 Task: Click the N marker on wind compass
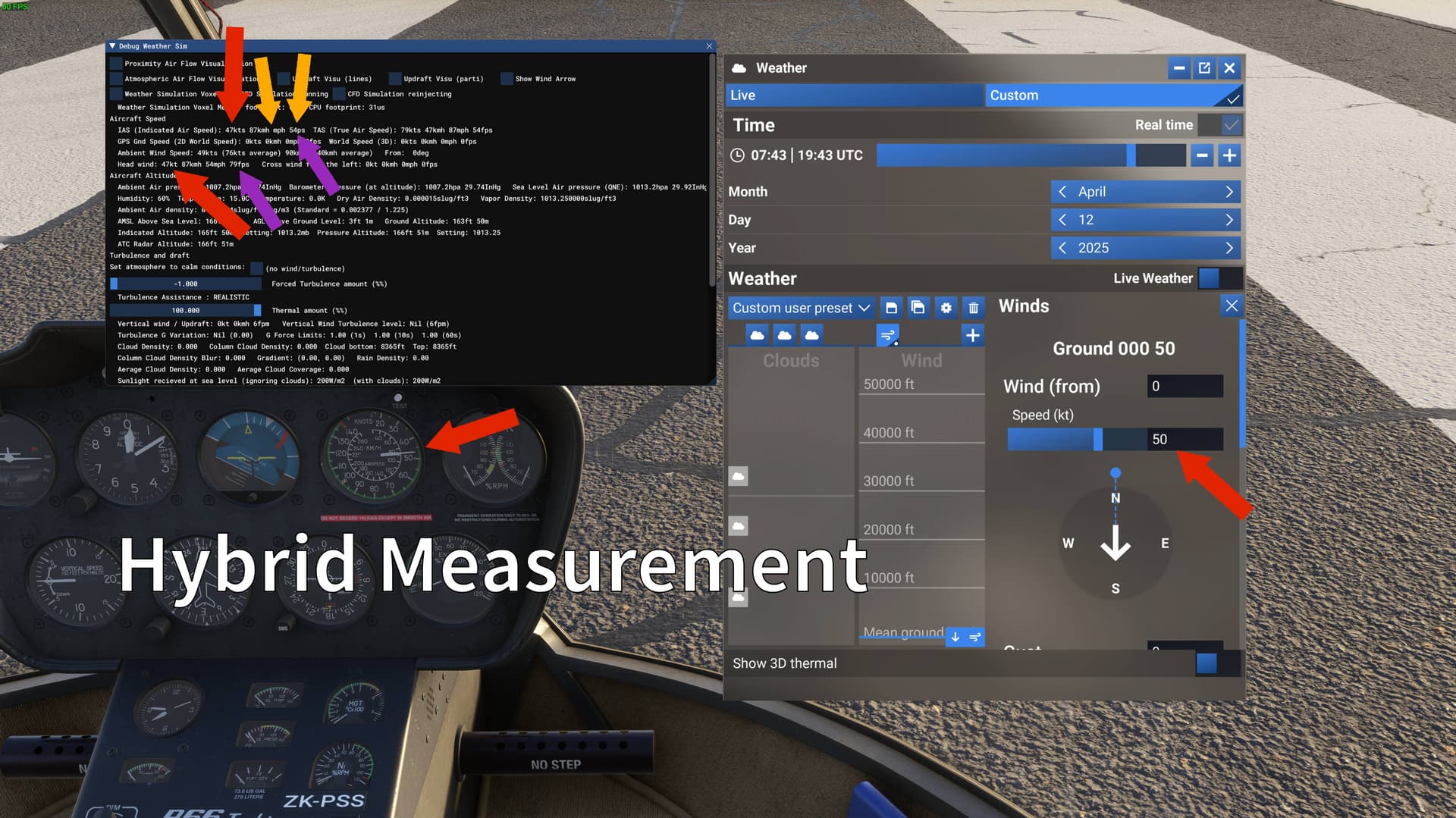point(1115,498)
